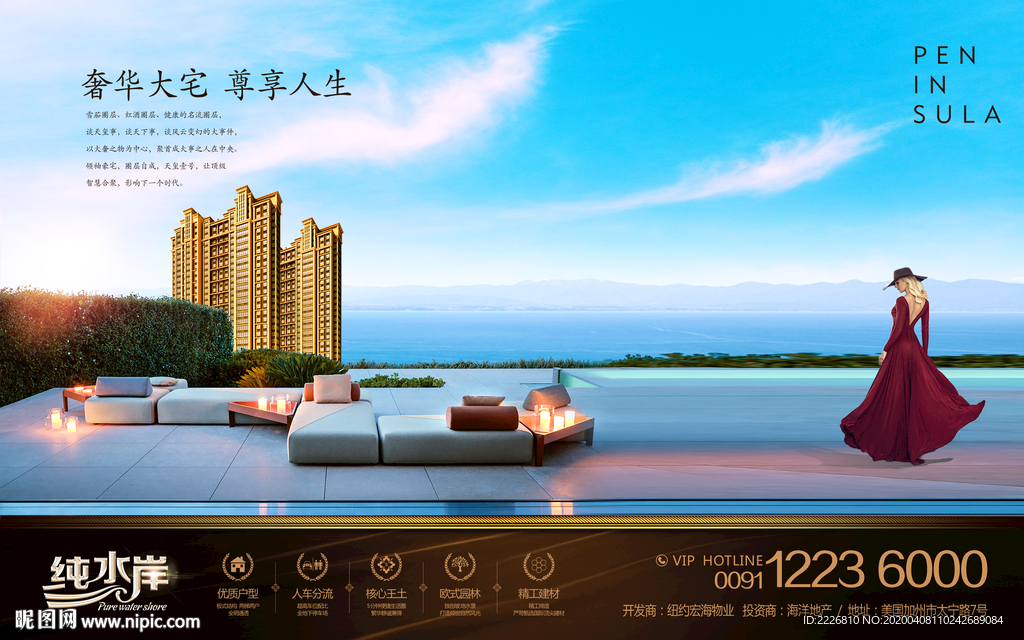The height and width of the screenshot is (640, 1024).
Task: Click the 开发商：纽约宏海物业 text
Action: 678,611
